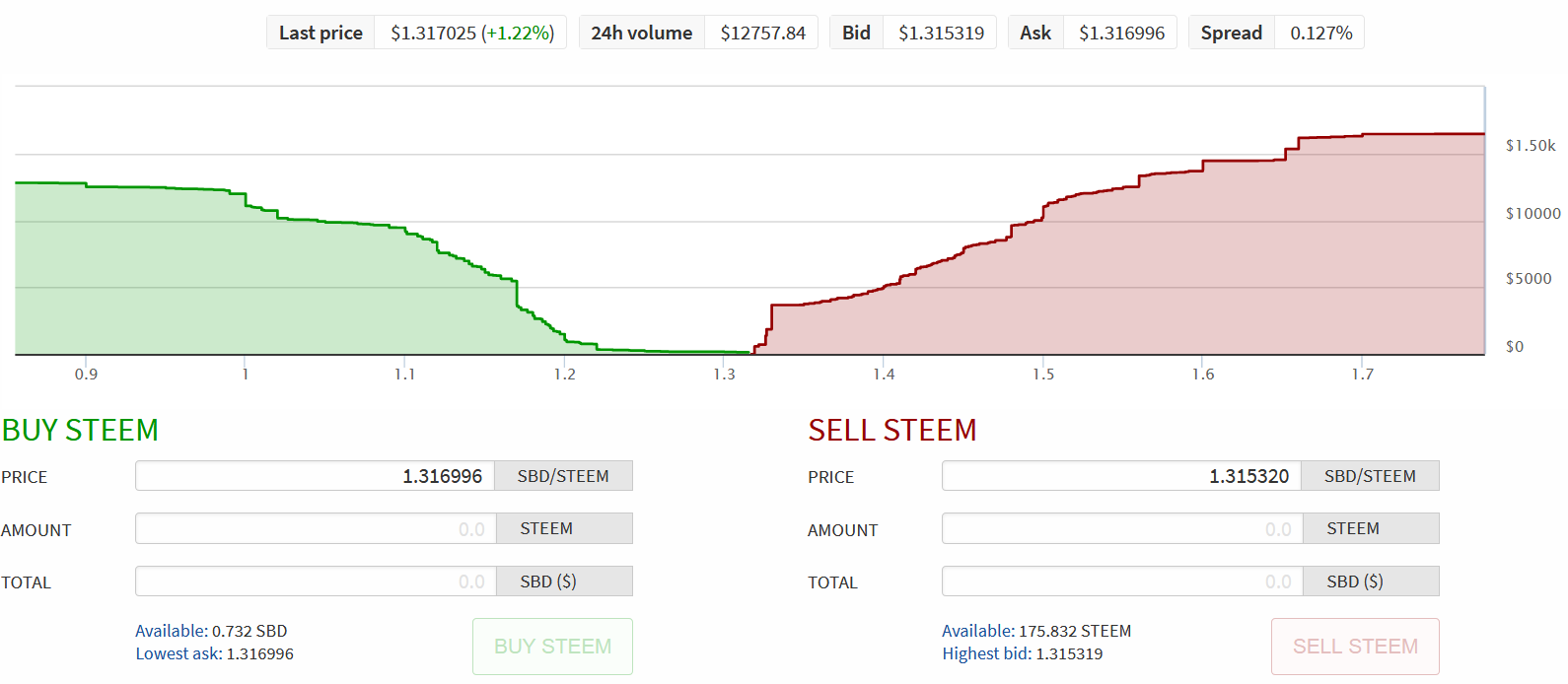Click the Spread value 0.127%
Viewport: 1568px width, 684px height.
point(1320,33)
